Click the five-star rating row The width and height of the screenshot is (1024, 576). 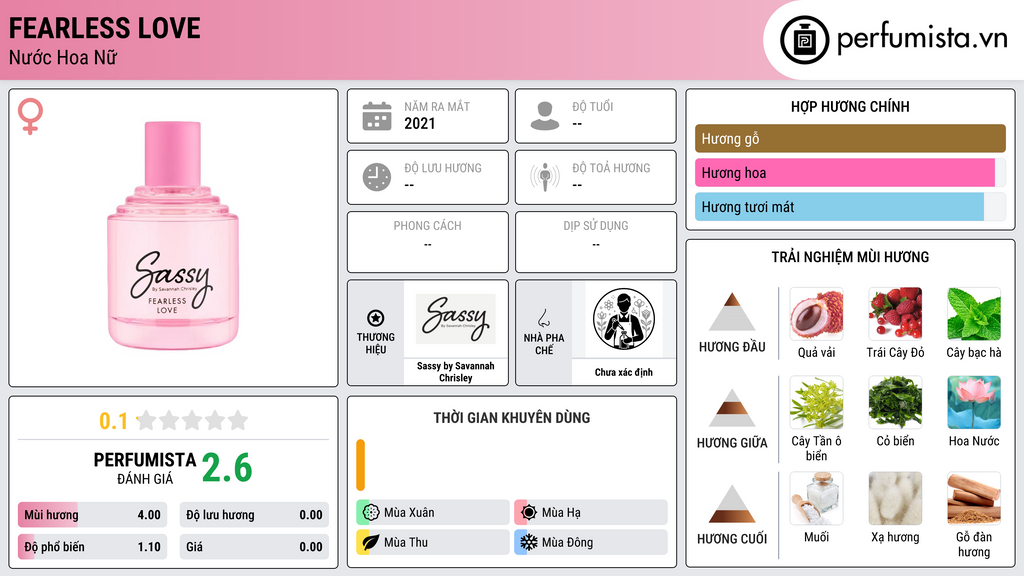click(193, 420)
